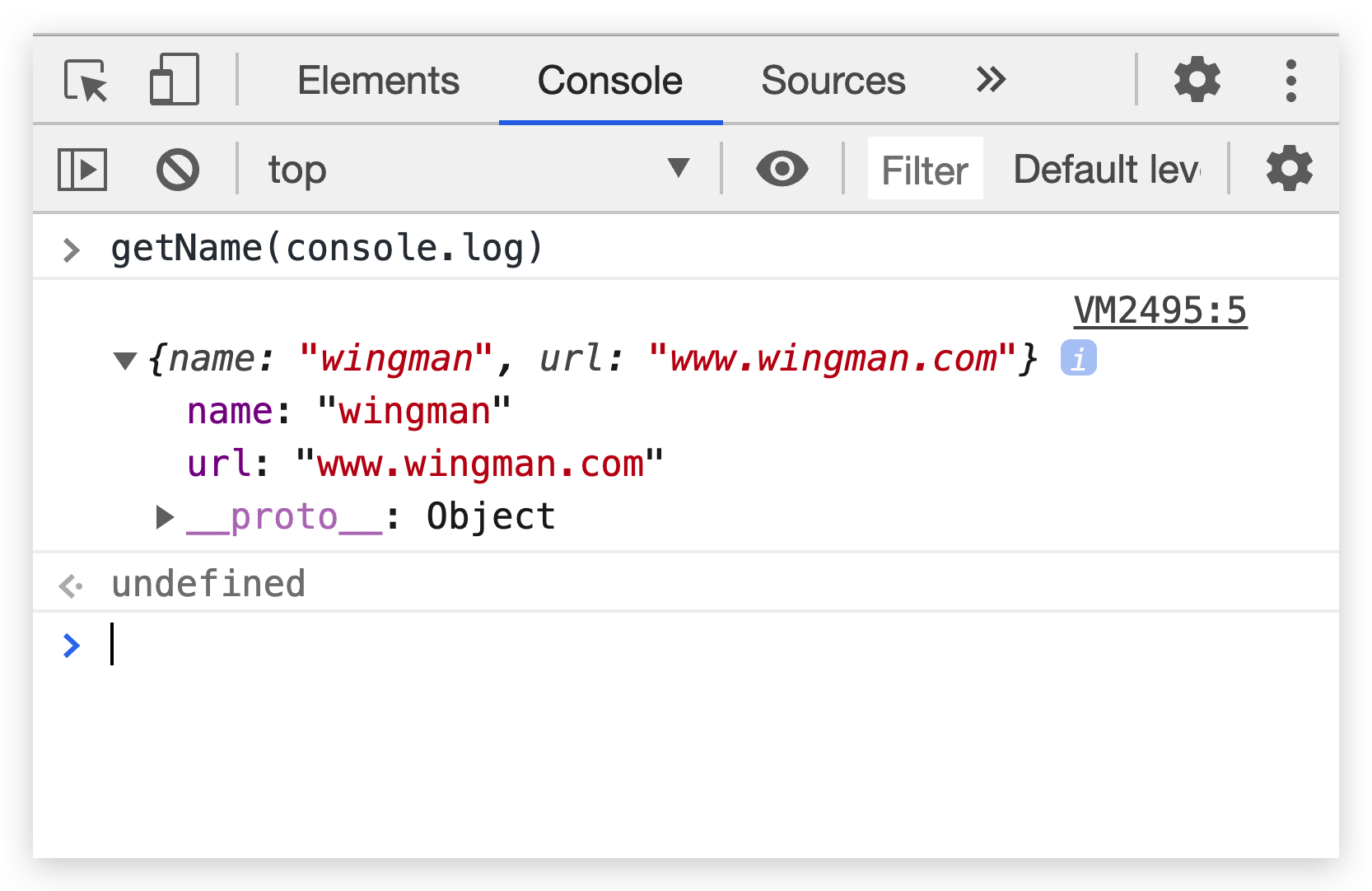Open the Sources tab
This screenshot has width=1372, height=891.
click(833, 81)
